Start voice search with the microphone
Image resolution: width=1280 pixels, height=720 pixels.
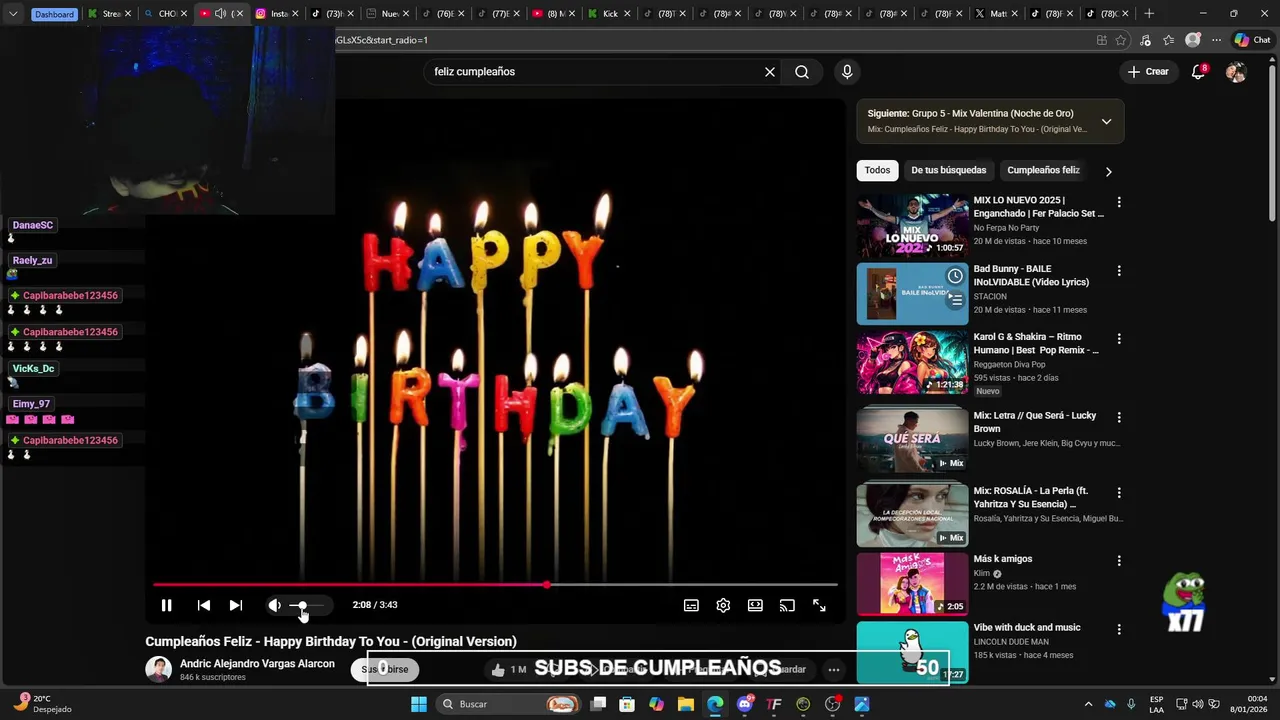[x=847, y=72]
